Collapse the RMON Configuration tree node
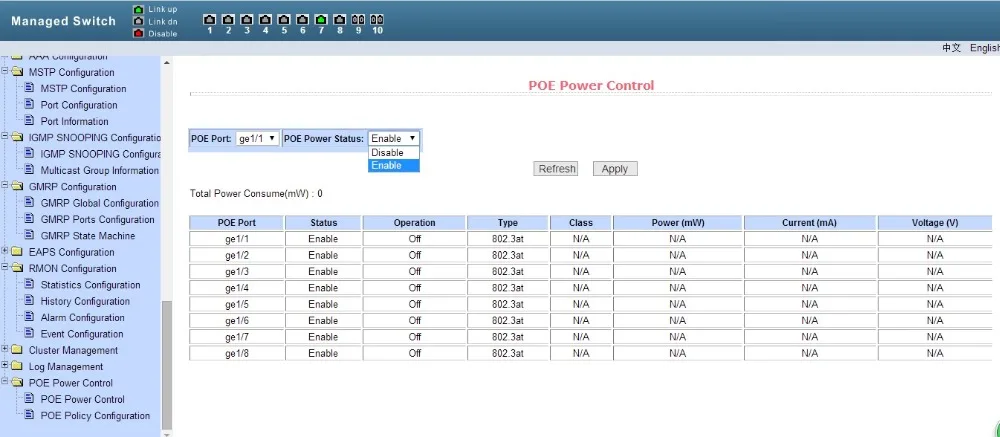 [x=5, y=268]
